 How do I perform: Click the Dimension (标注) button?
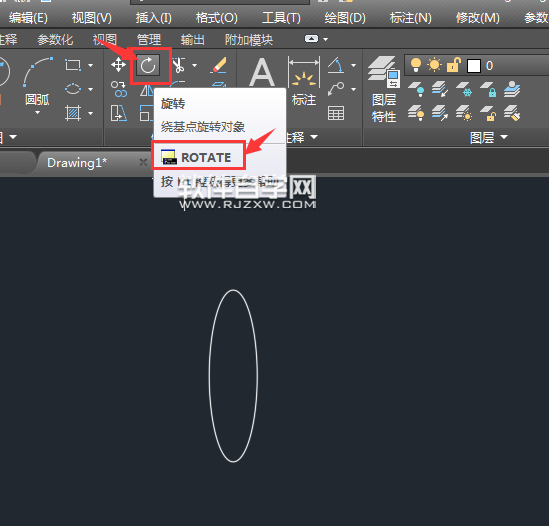tap(304, 81)
